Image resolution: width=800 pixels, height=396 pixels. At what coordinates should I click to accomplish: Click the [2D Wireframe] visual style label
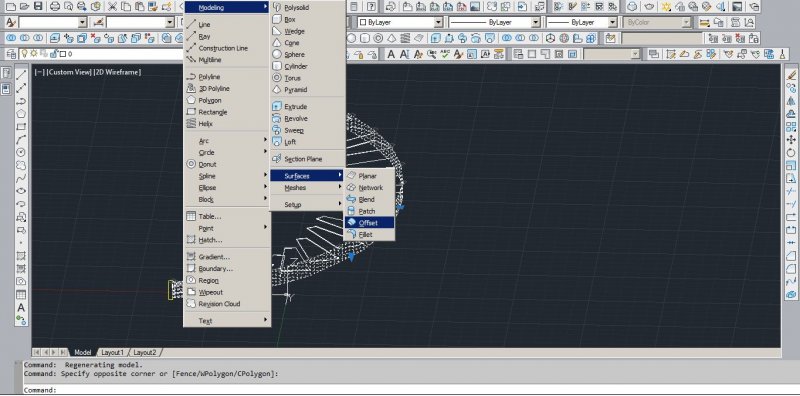[x=117, y=72]
